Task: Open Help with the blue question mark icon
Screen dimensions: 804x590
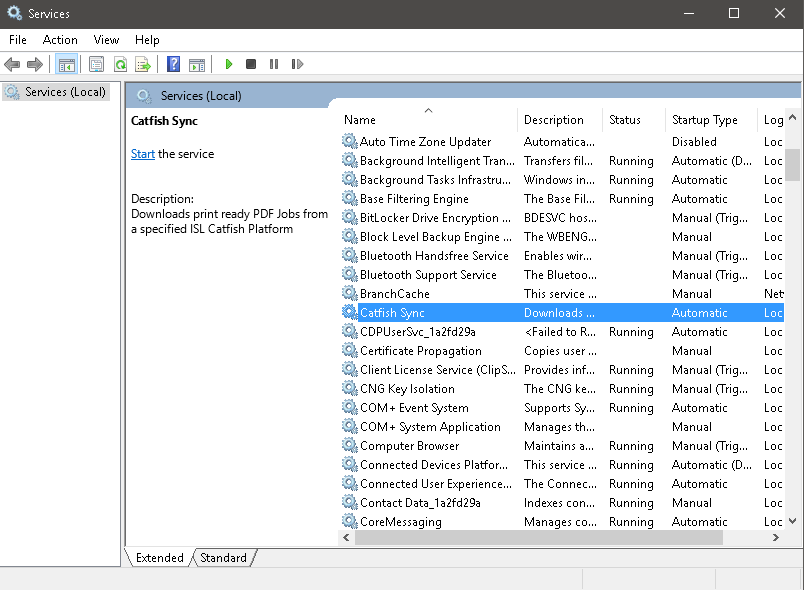Action: (x=174, y=65)
